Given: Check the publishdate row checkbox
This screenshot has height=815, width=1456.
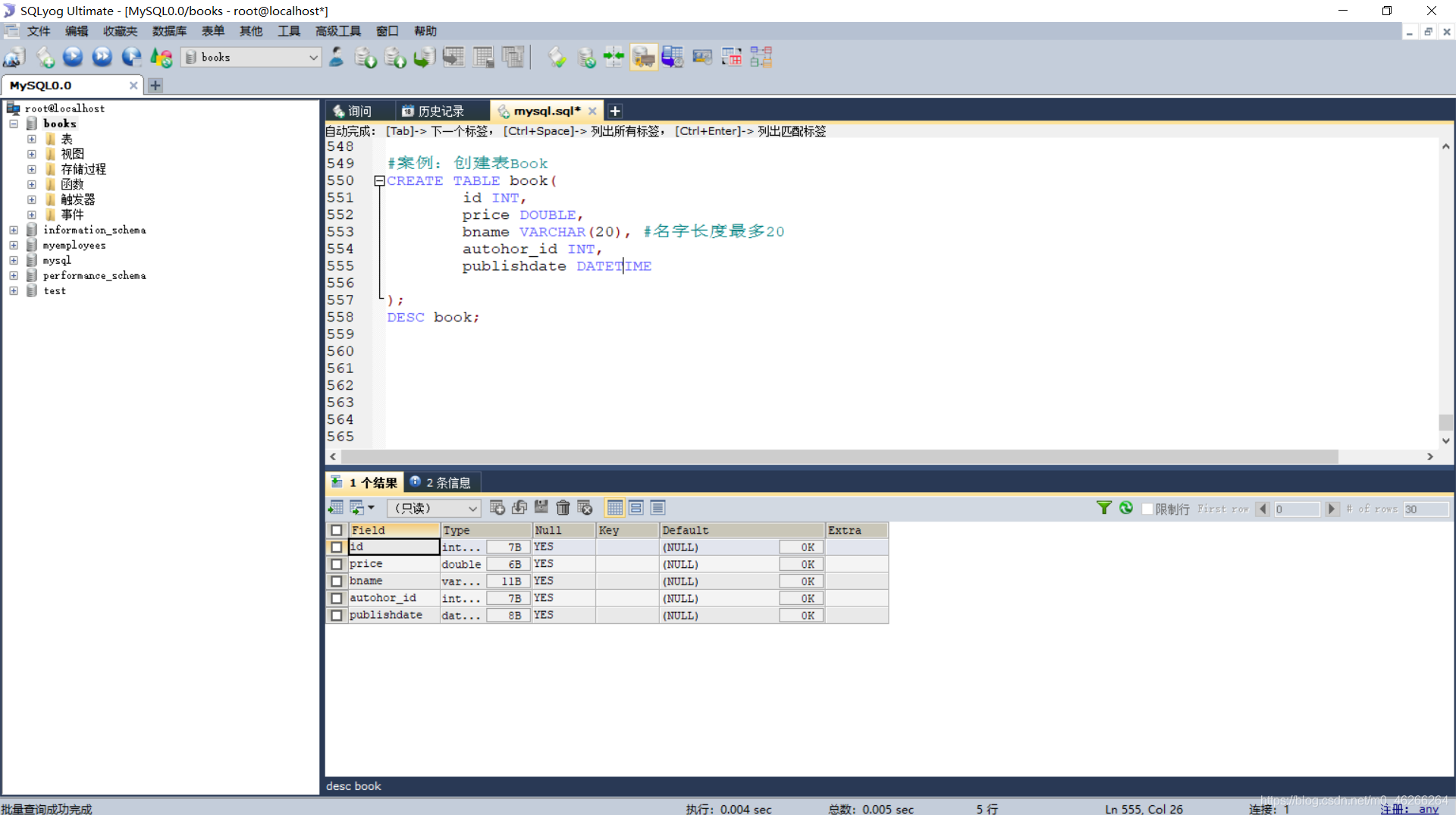Looking at the screenshot, I should [337, 616].
